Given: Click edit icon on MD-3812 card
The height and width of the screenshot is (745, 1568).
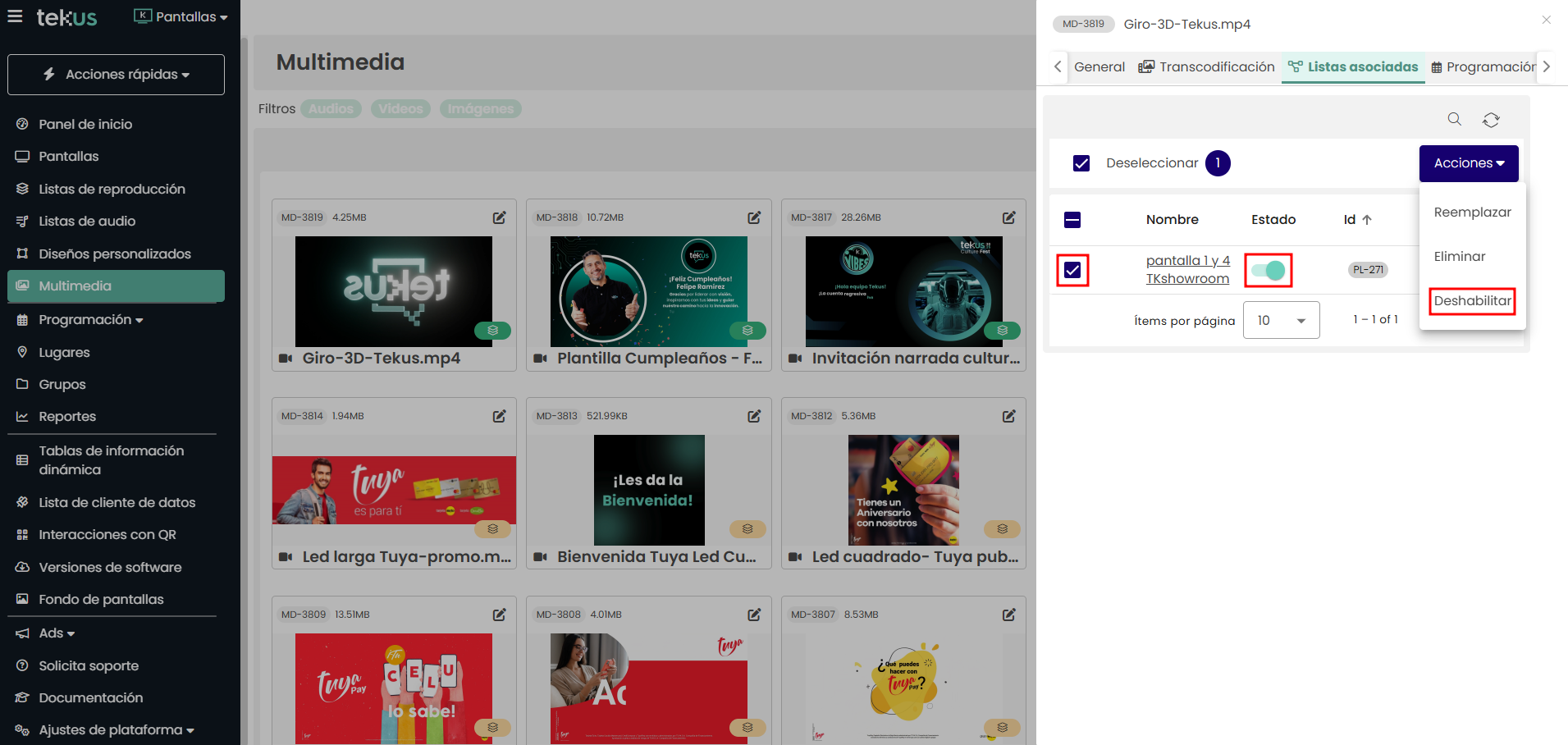Looking at the screenshot, I should 1008,416.
